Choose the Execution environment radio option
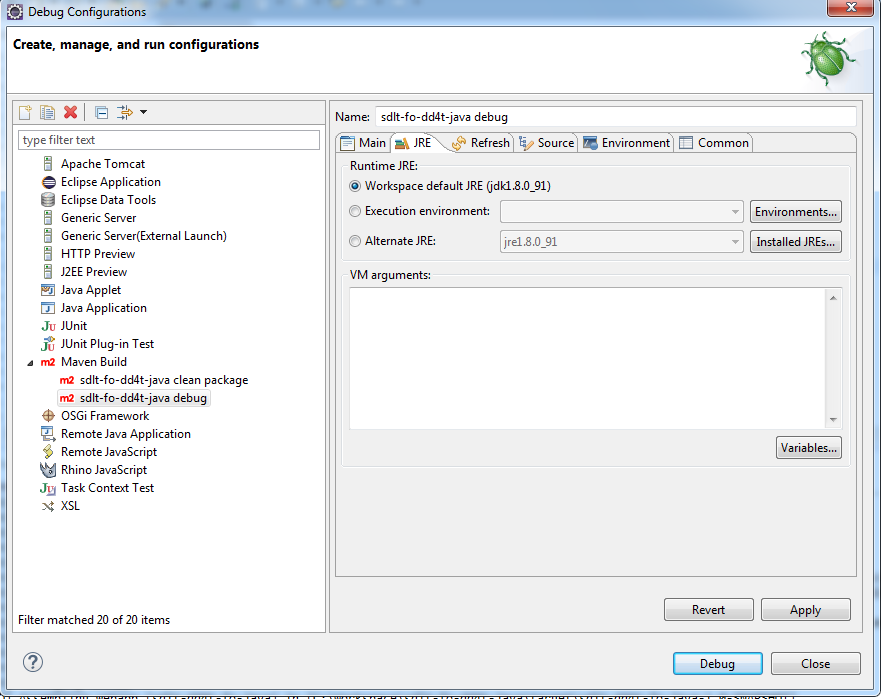The width and height of the screenshot is (881, 699). coord(355,211)
